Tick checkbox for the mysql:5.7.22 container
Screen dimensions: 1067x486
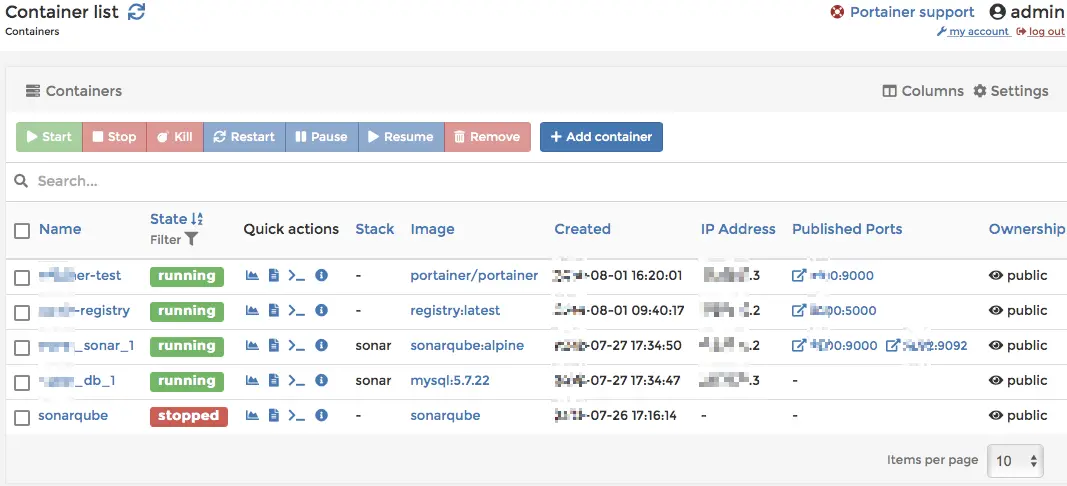[22, 383]
